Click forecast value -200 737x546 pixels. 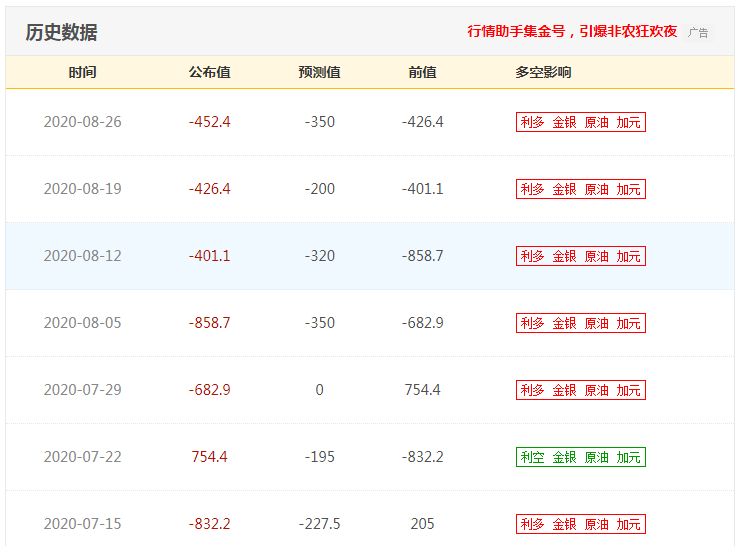[319, 188]
